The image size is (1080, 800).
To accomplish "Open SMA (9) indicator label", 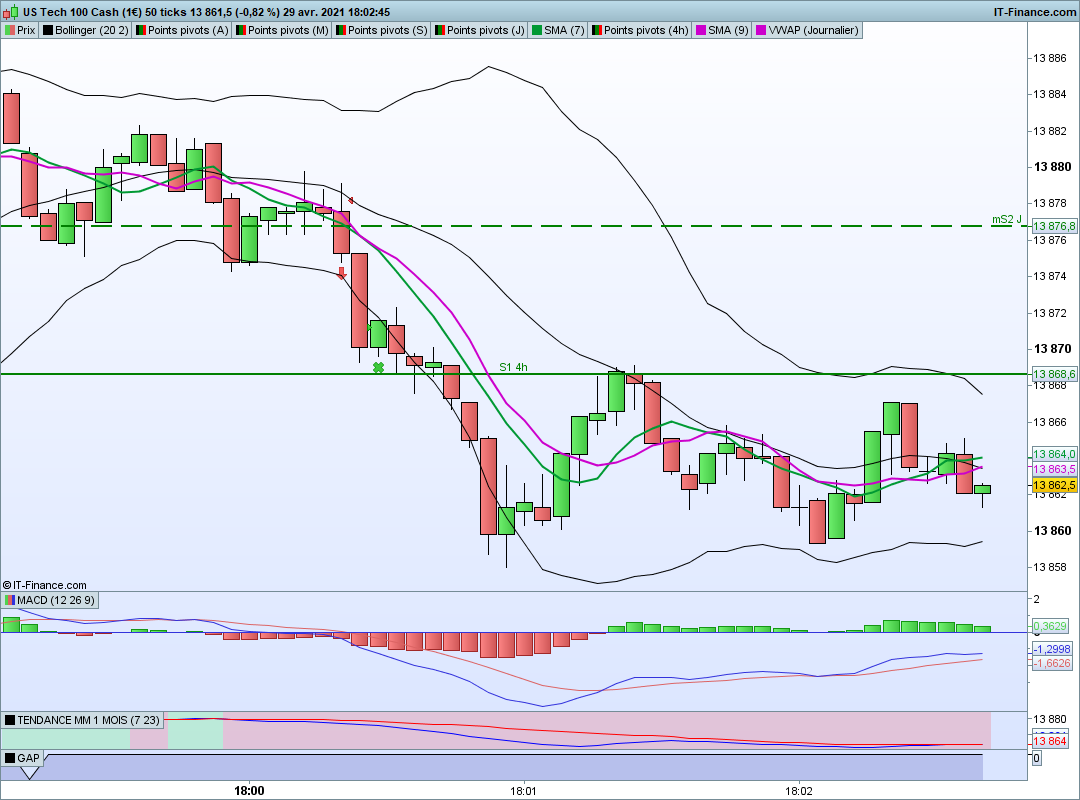I will pos(722,30).
